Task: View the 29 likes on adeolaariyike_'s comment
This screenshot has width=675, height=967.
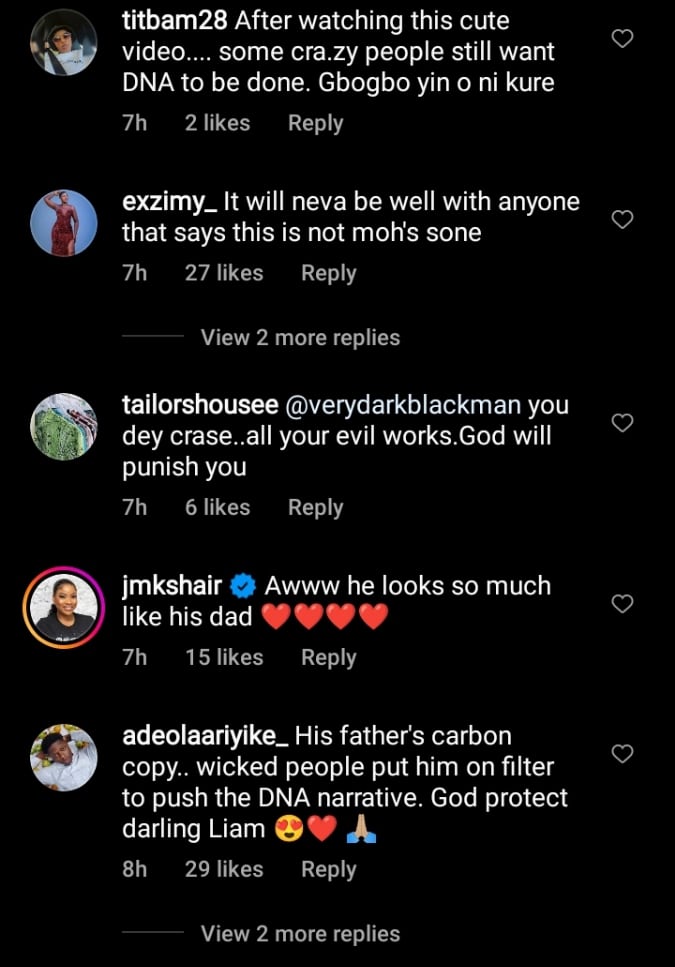Action: pyautogui.click(x=223, y=870)
